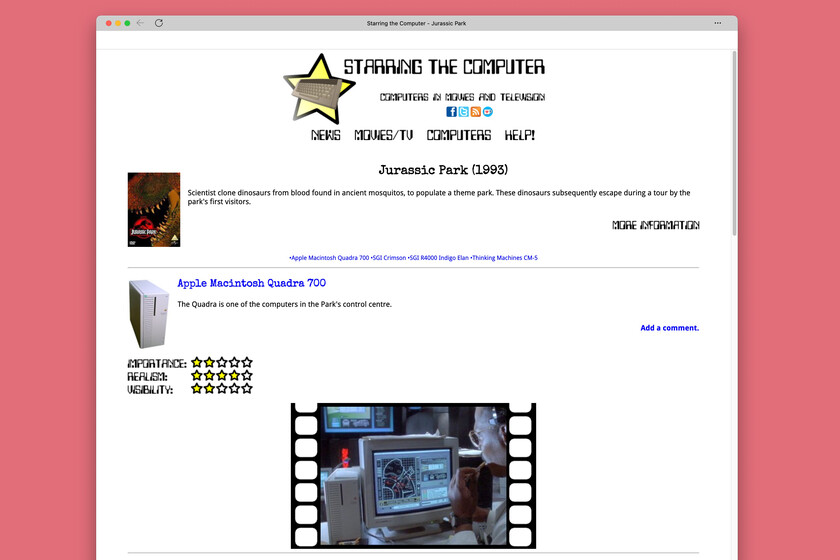The width and height of the screenshot is (840, 560).
Task: Click the 'Computers in movies and television' tagline
Action: tap(462, 97)
